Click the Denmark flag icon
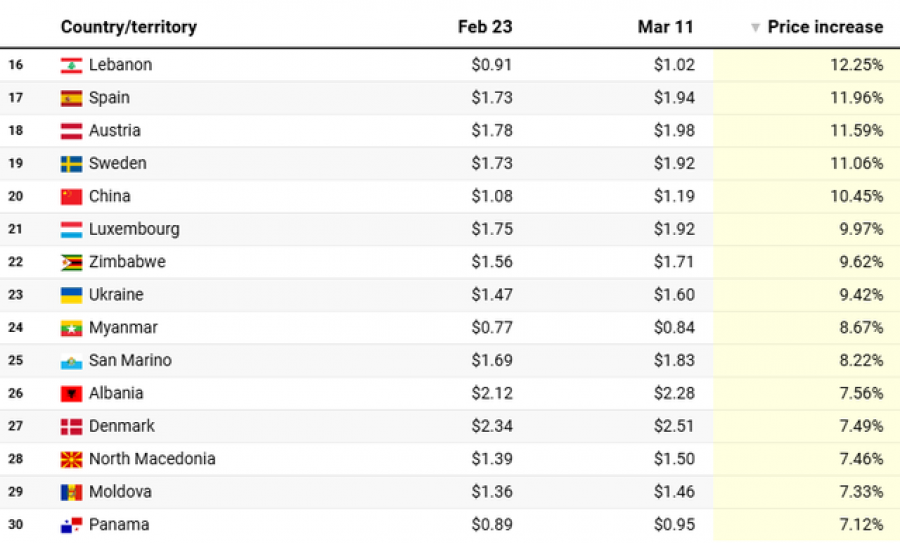 (71, 426)
